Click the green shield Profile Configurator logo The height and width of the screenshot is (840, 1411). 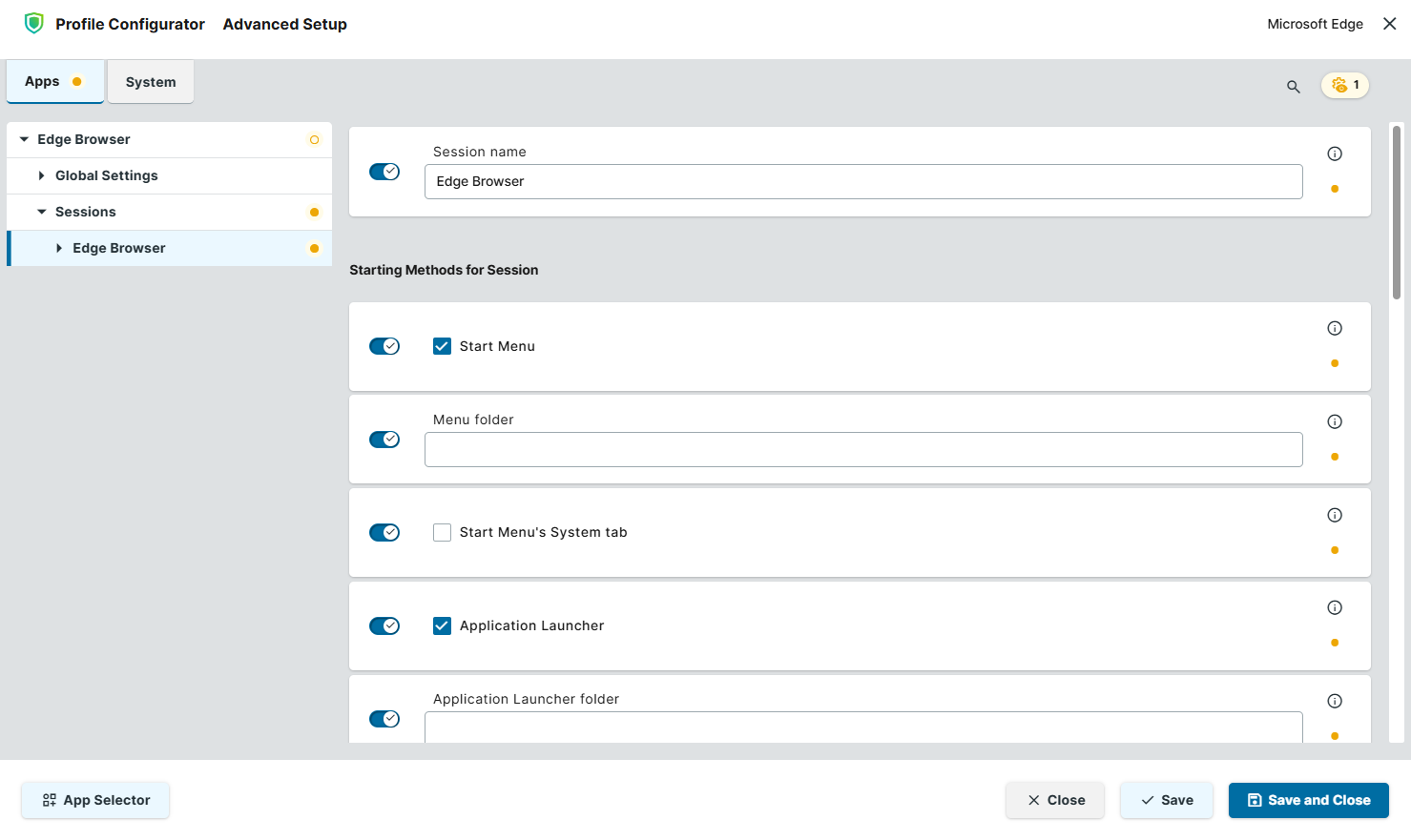click(34, 24)
